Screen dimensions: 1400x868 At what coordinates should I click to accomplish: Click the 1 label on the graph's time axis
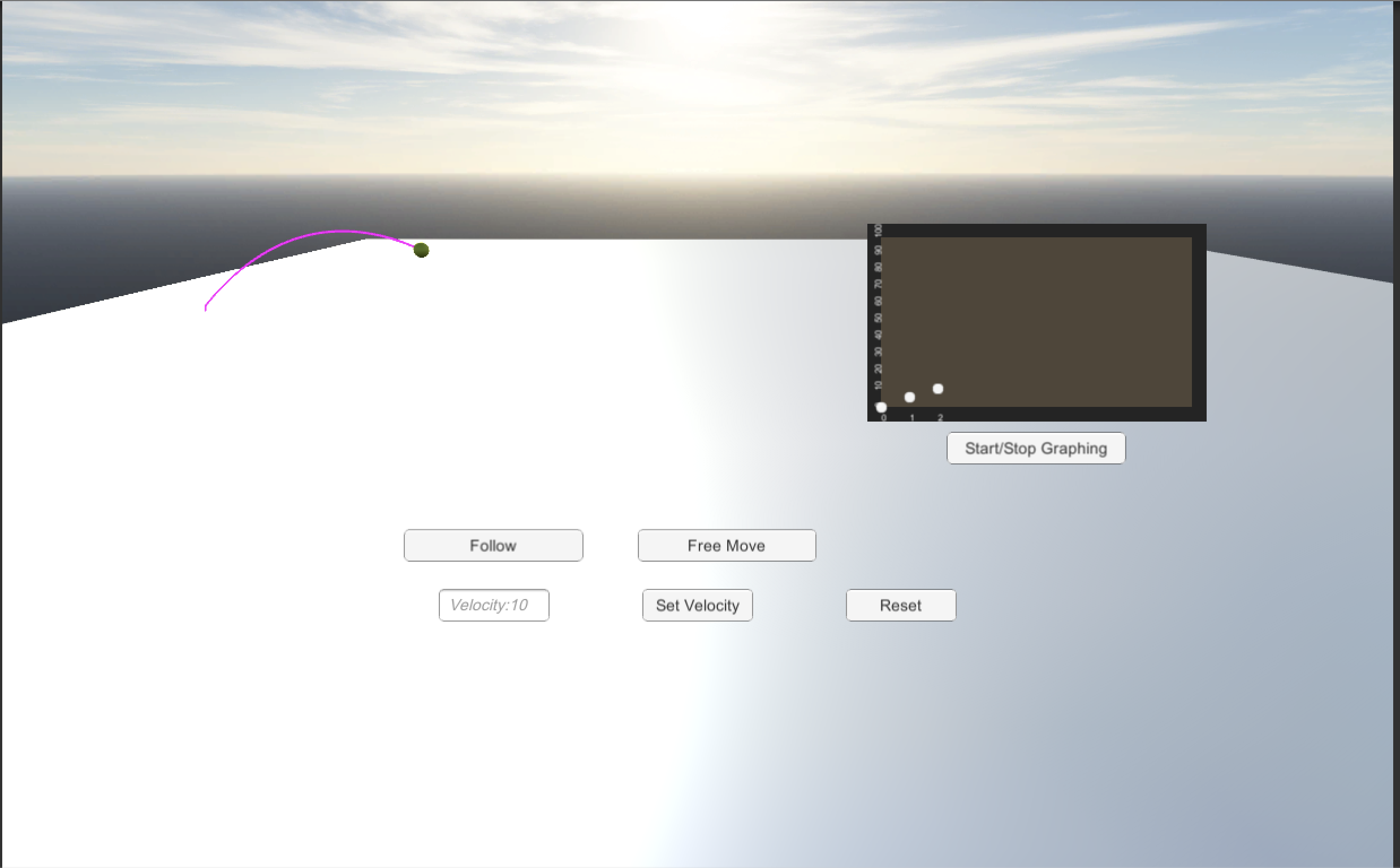click(912, 418)
